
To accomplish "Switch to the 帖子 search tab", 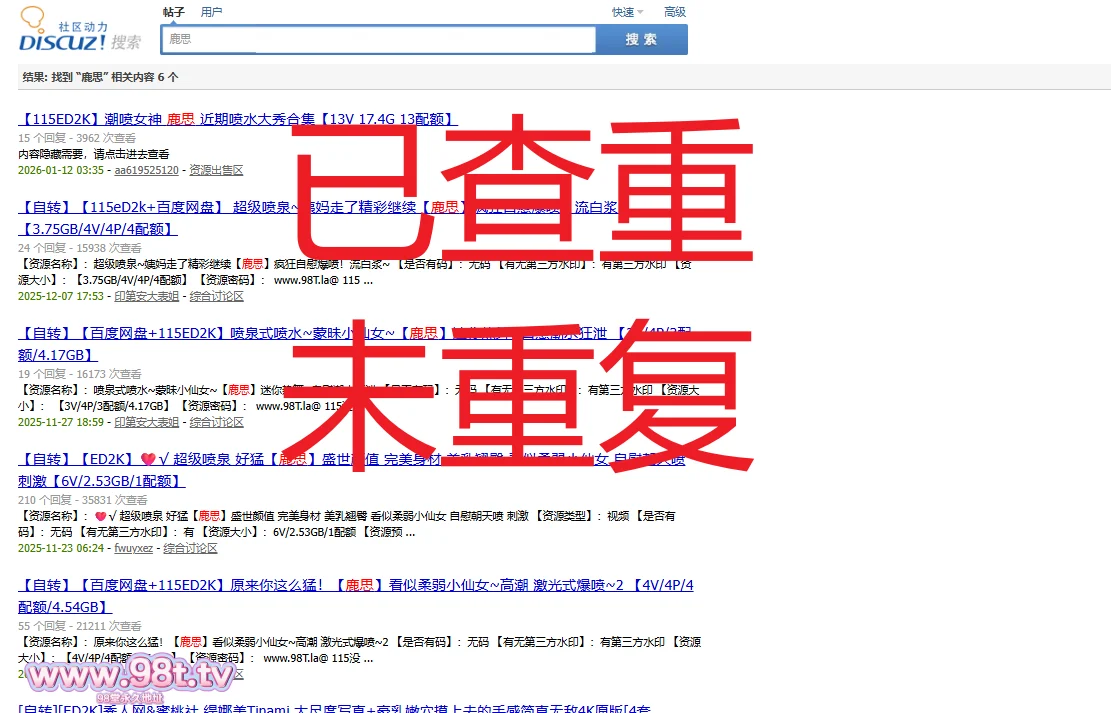I will click(x=173, y=12).
